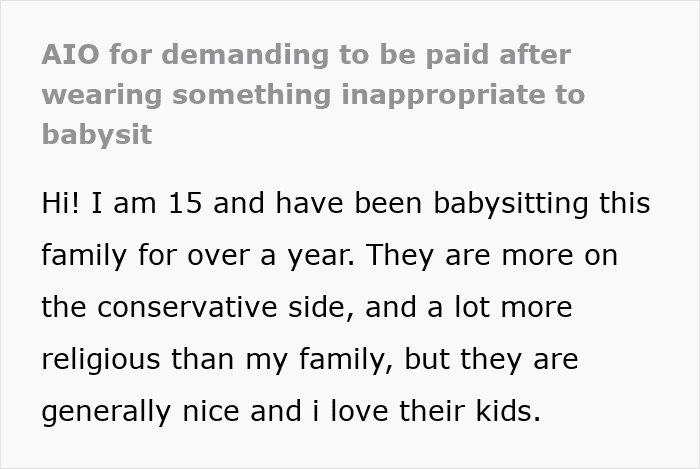
Task: Click the word 'demanding' in the title
Action: pyautogui.click(x=245, y=55)
